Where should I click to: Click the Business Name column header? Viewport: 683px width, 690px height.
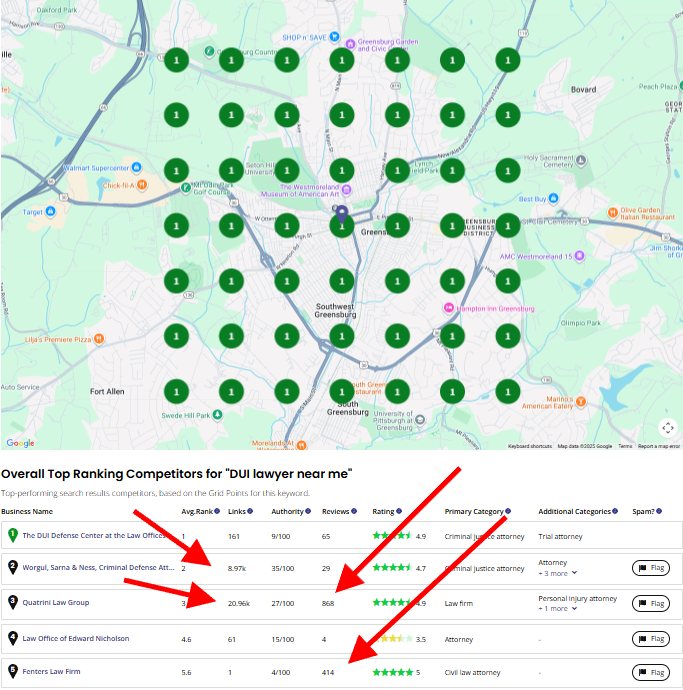click(27, 511)
